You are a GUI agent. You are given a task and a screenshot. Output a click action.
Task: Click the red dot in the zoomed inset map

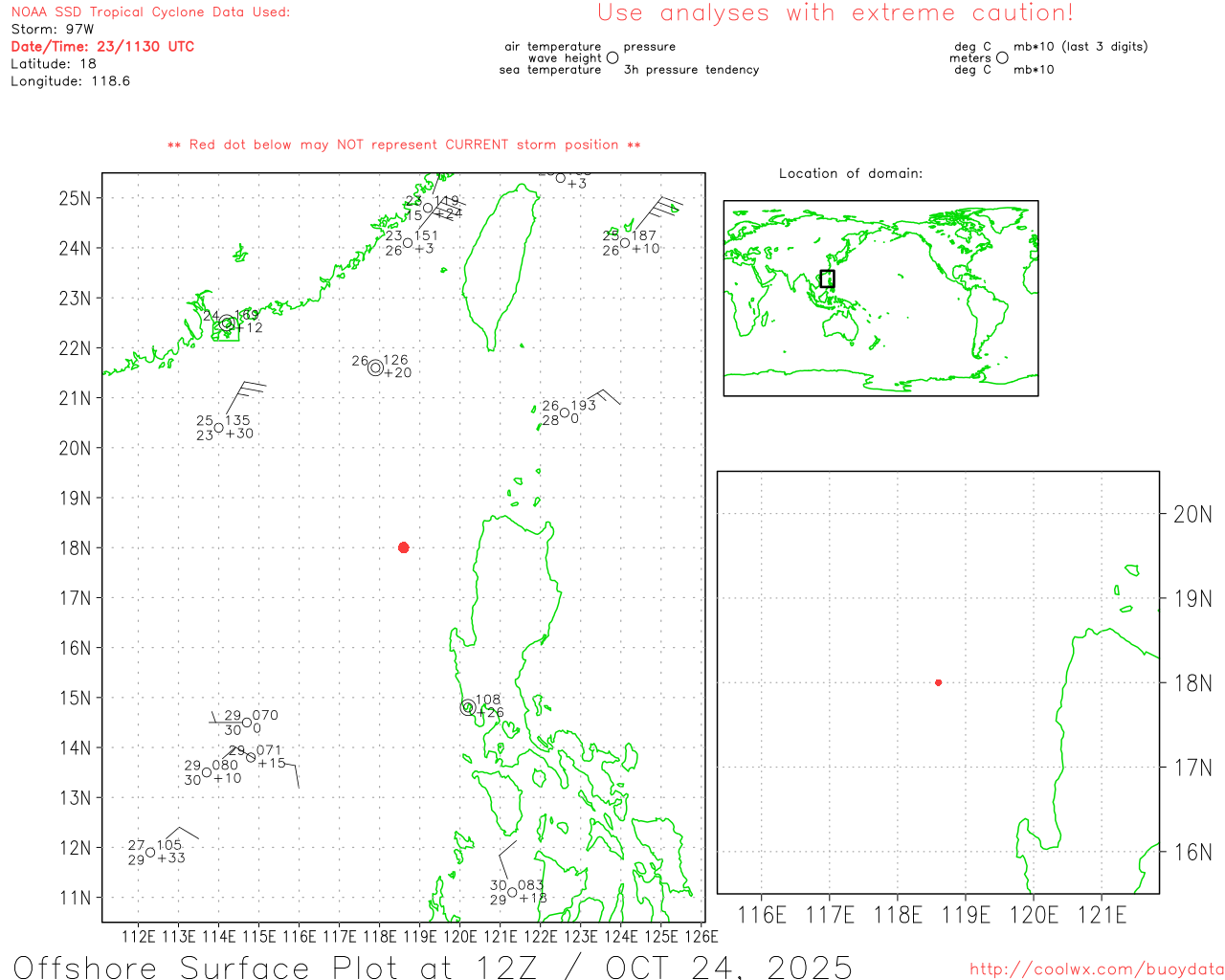938,682
